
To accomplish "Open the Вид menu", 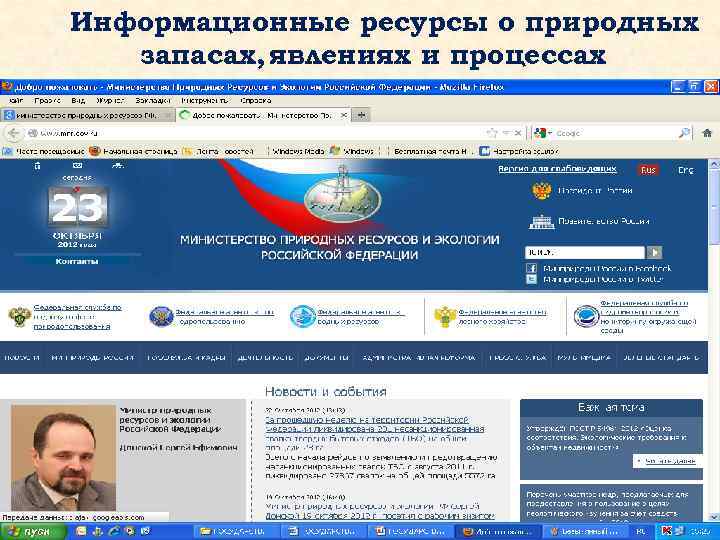I will (x=78, y=101).
